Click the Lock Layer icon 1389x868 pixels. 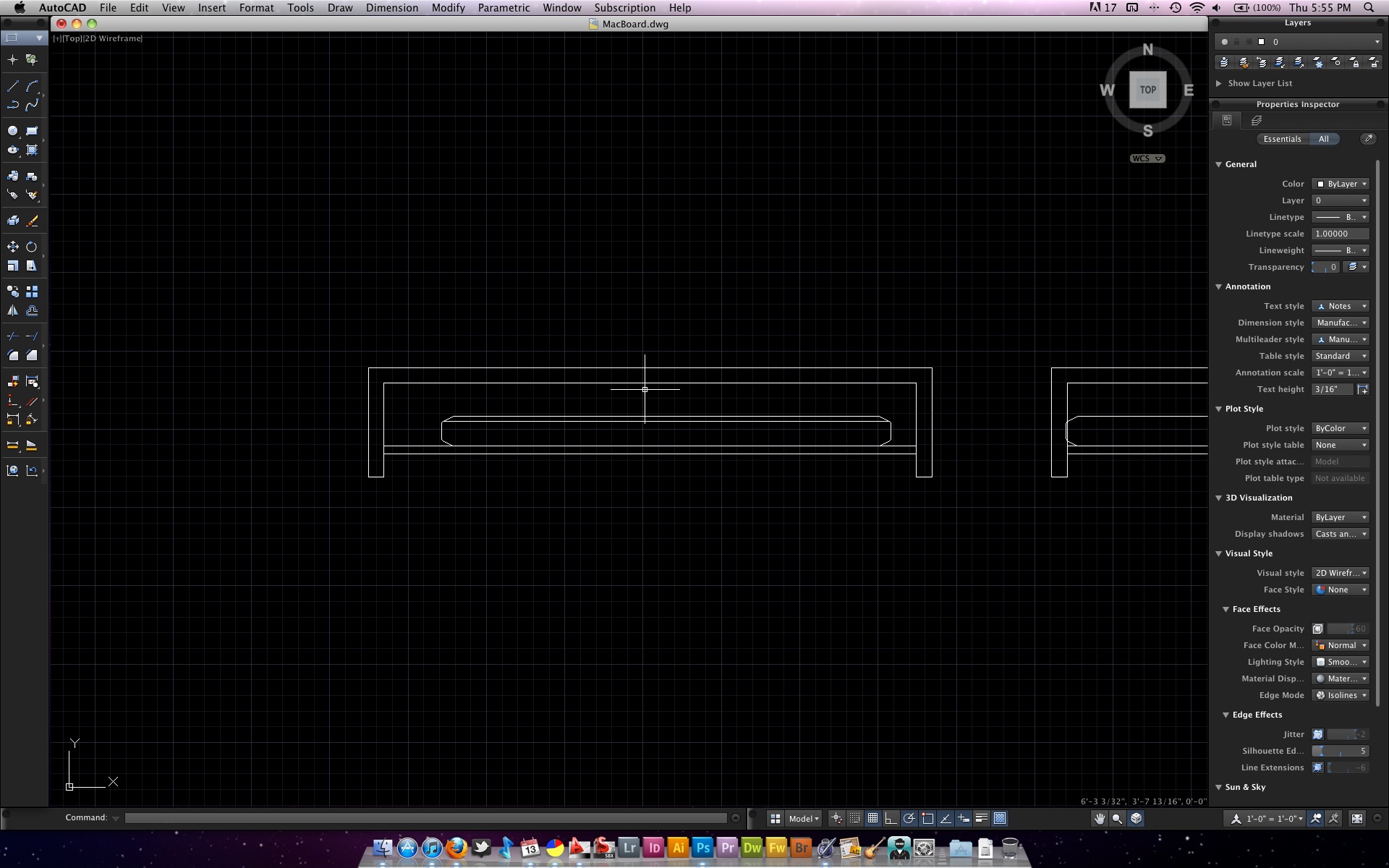pos(1355,63)
